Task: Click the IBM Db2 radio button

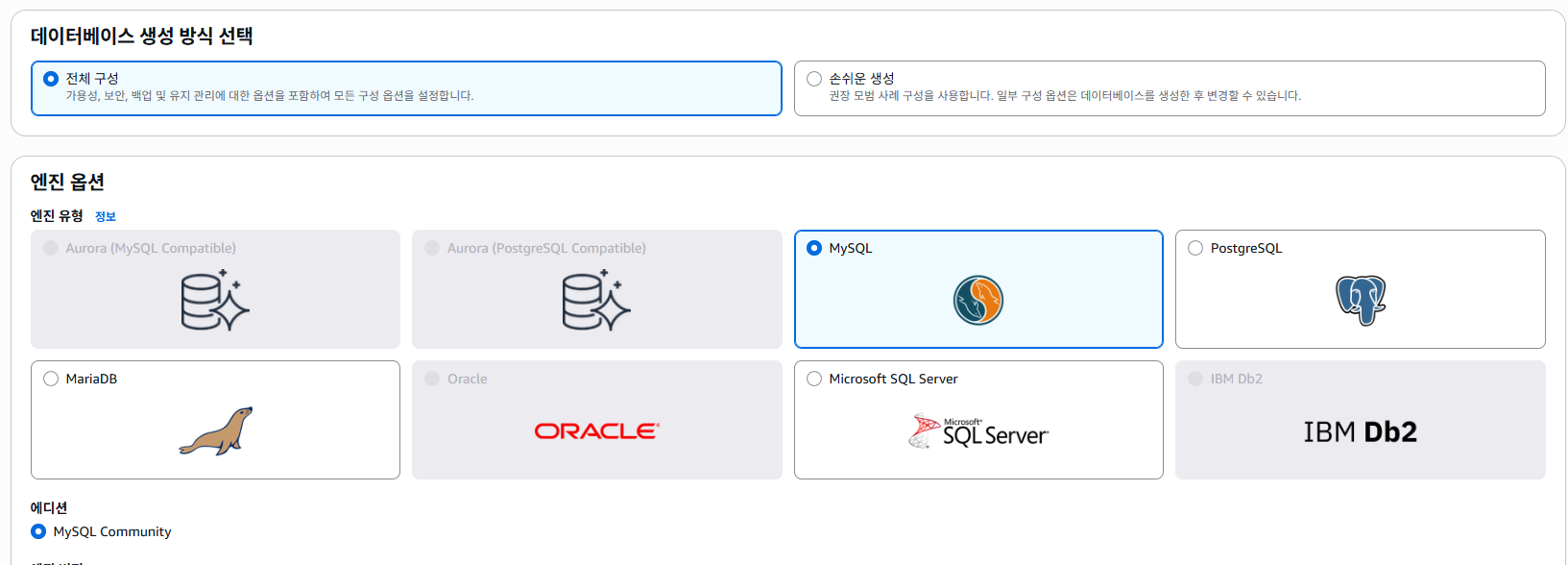Action: pyautogui.click(x=1195, y=379)
